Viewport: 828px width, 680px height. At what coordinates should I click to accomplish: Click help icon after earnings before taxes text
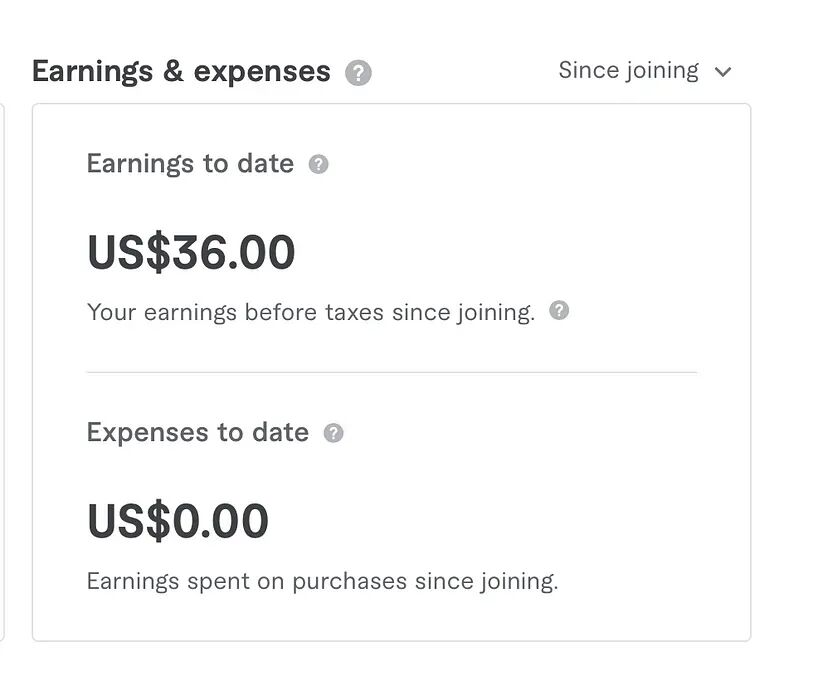[560, 311]
